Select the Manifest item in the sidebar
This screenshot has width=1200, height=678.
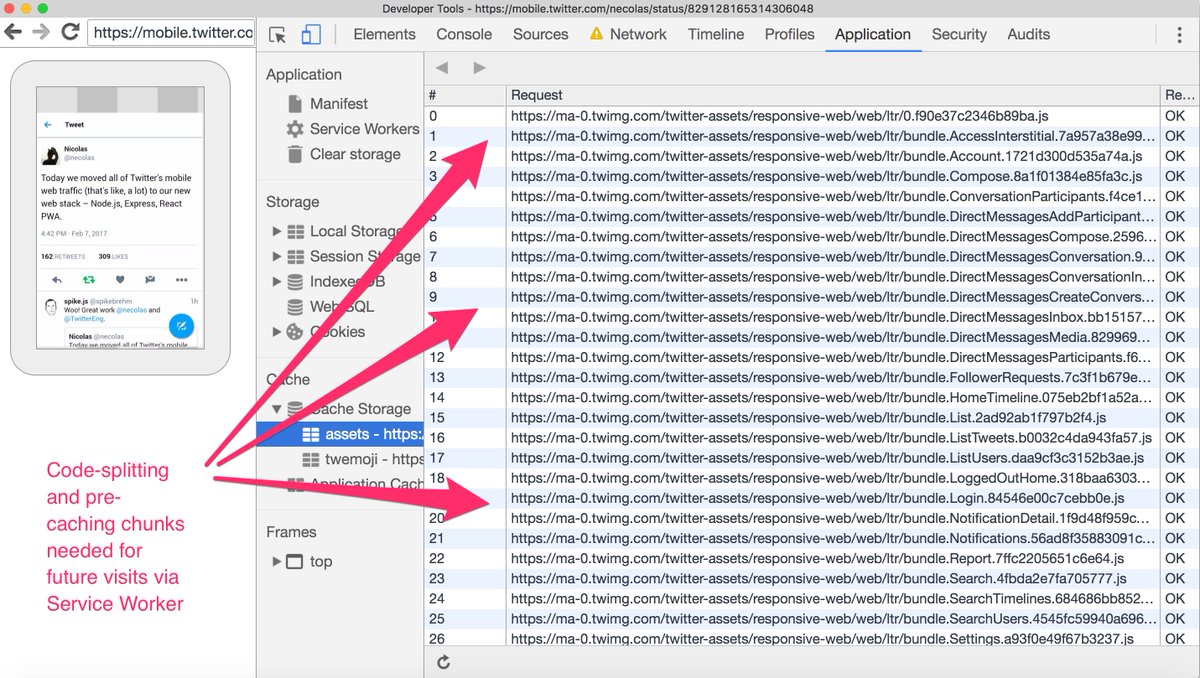339,104
